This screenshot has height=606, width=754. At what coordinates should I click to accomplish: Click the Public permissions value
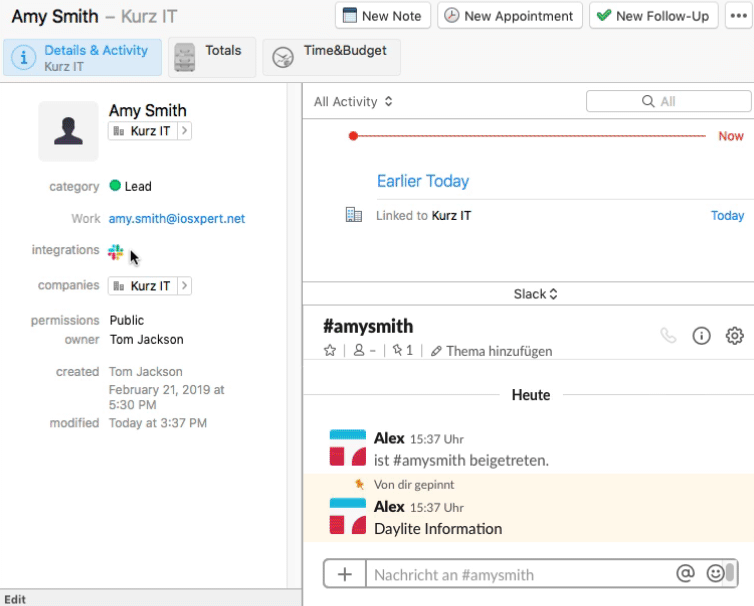tap(126, 320)
